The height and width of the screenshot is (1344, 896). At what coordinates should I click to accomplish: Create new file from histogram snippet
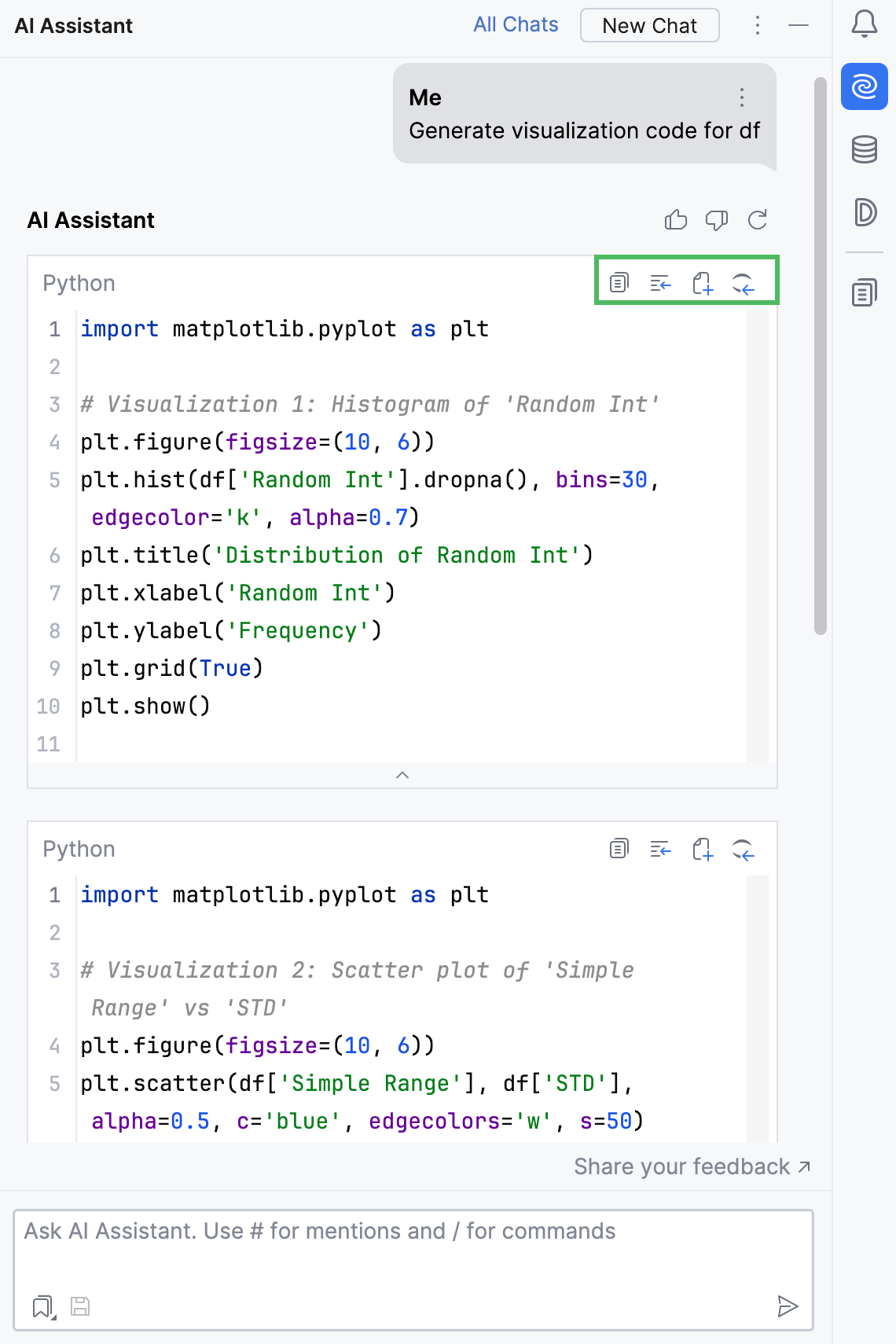coord(703,282)
